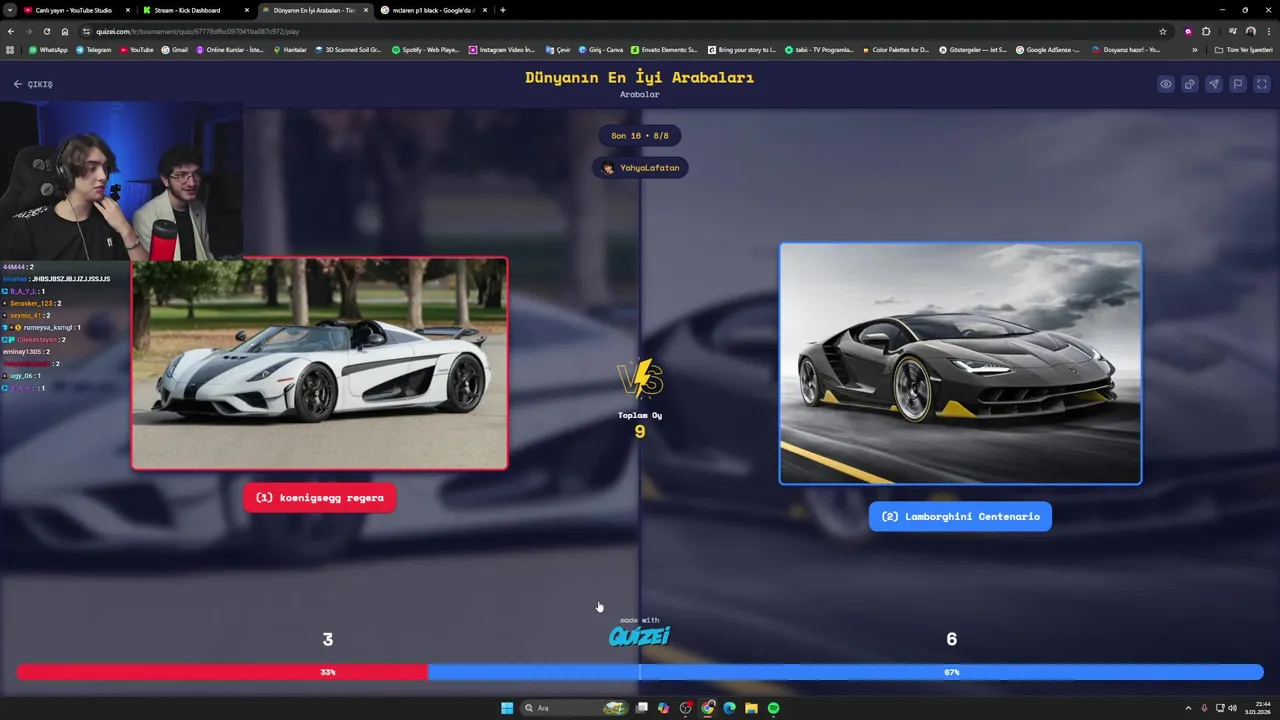Viewport: 1280px width, 720px height.
Task: Toggle the eye visibility icon in quiz header
Action: click(x=1166, y=84)
